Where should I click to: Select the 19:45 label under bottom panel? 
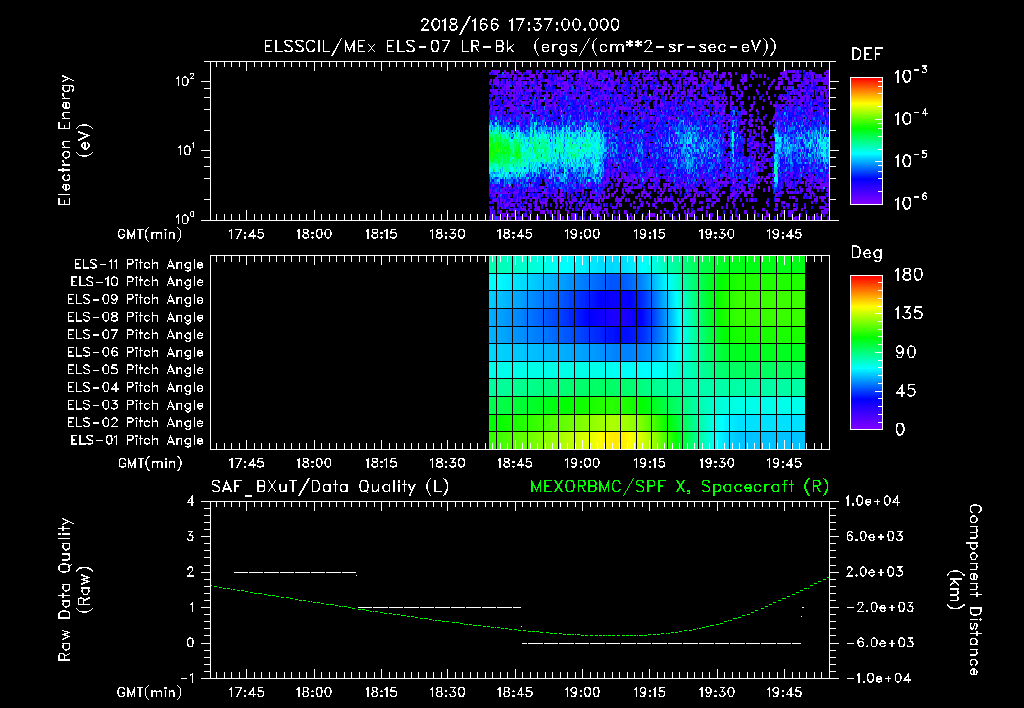click(x=784, y=692)
